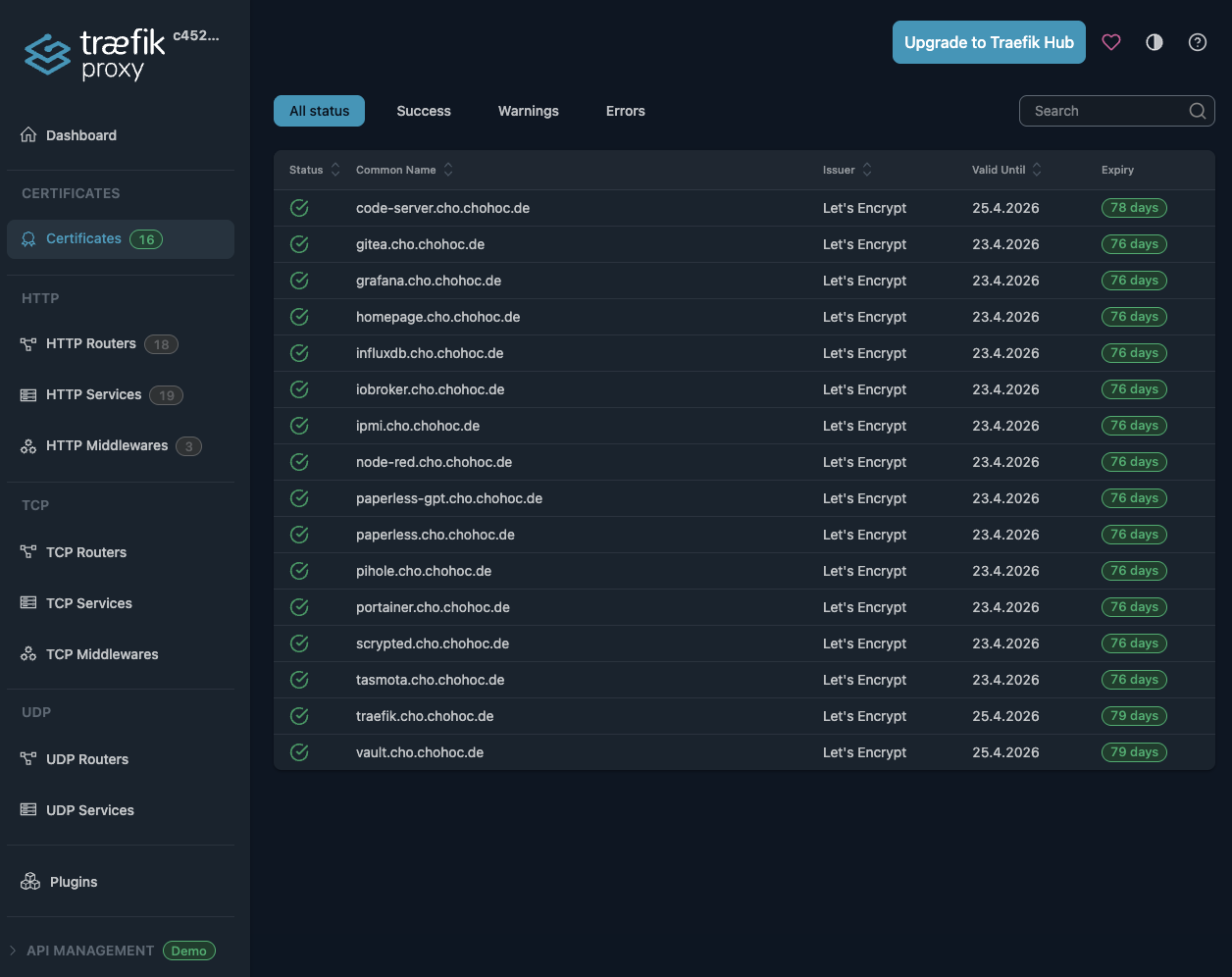This screenshot has height=977, width=1232.
Task: Click status checkmark for vault.cho.chohoc.de
Action: click(x=299, y=752)
